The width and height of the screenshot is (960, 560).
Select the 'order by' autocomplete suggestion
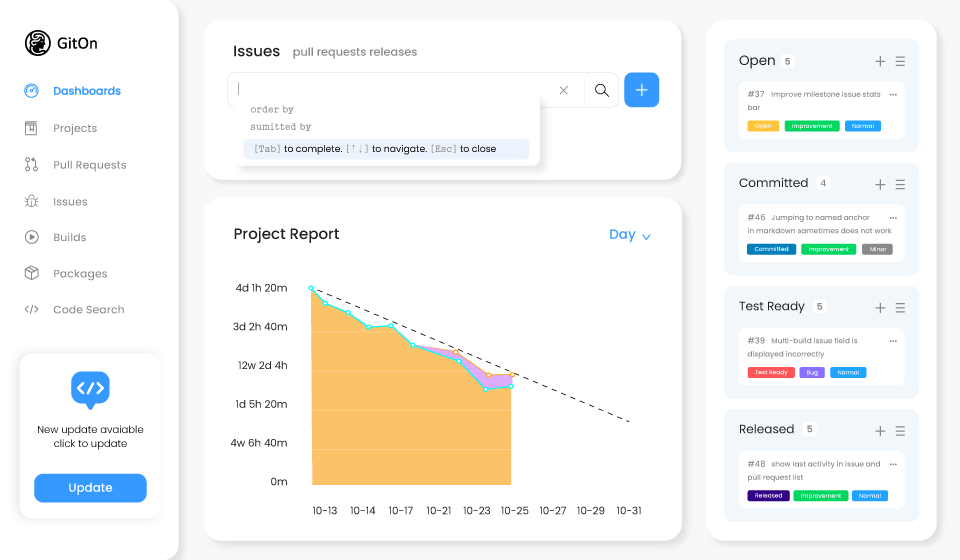click(x=272, y=109)
